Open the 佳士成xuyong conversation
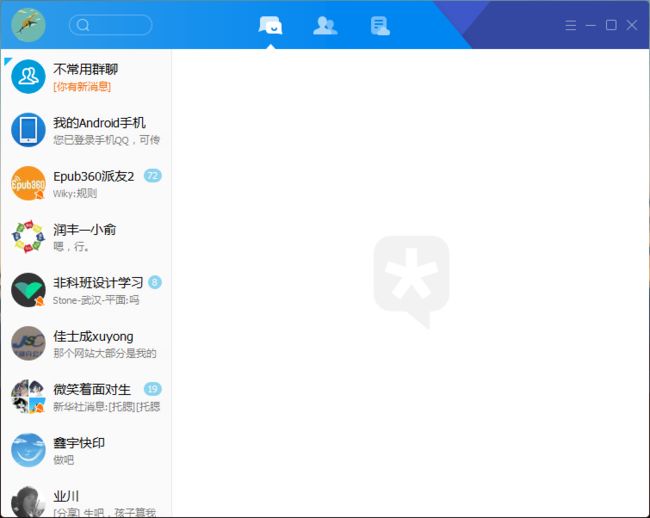 (86, 344)
